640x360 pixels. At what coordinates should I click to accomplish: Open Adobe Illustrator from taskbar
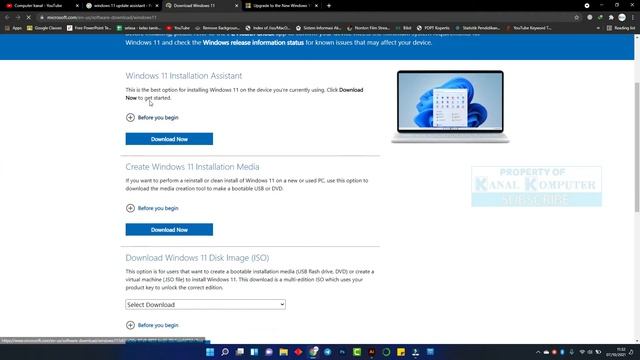click(371, 352)
